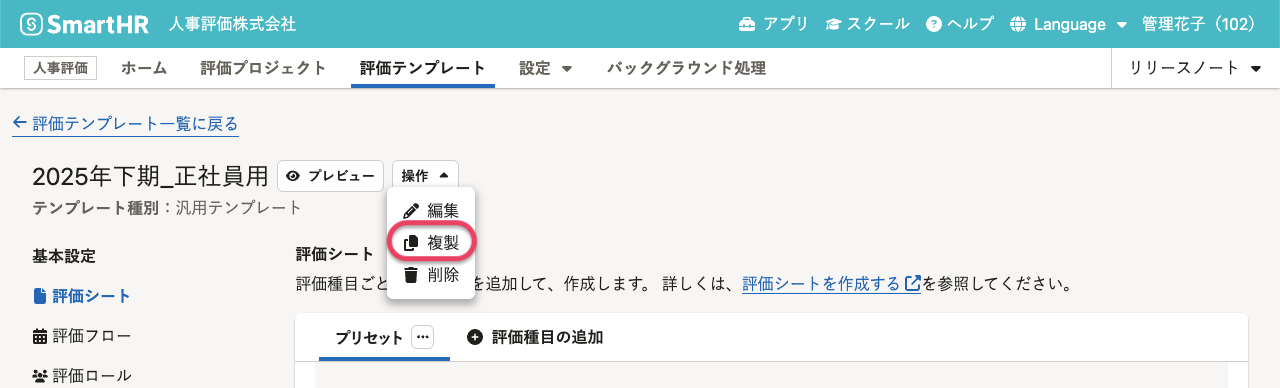This screenshot has width=1280, height=388.
Task: Select the プリセット tab
Action: point(369,337)
